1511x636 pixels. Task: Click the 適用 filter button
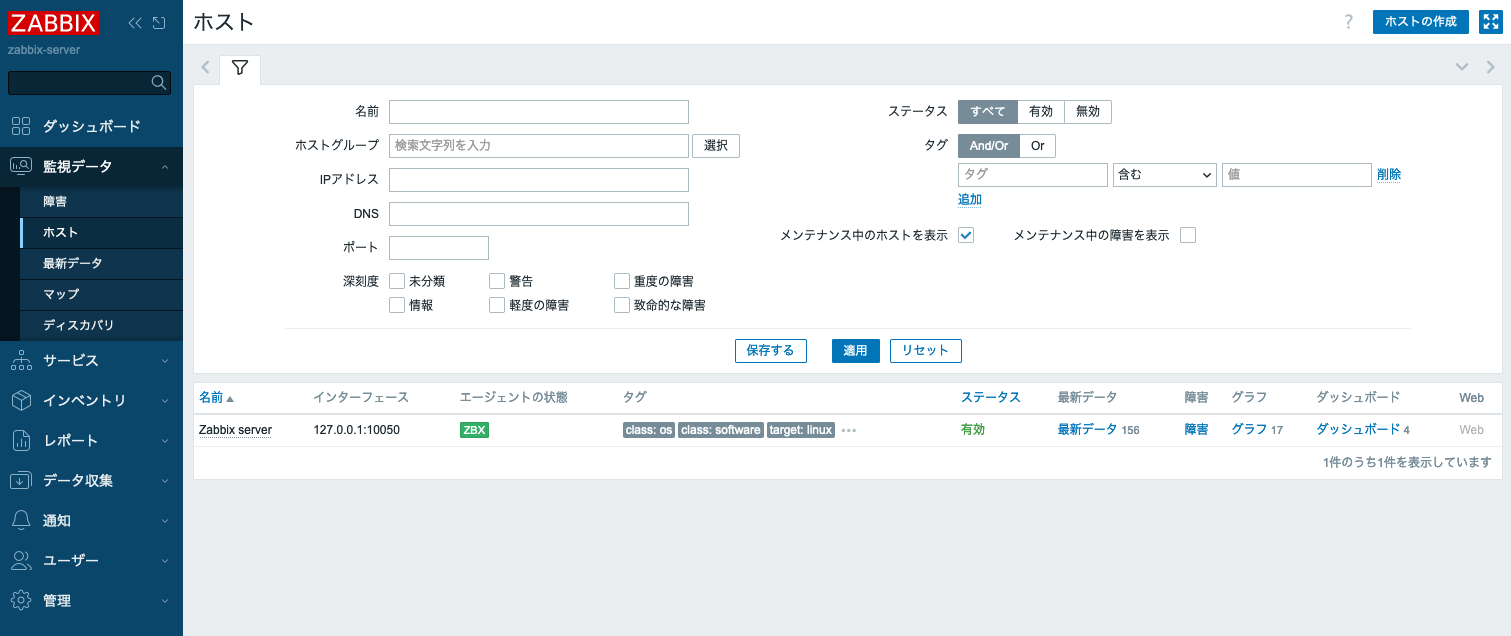[855, 350]
